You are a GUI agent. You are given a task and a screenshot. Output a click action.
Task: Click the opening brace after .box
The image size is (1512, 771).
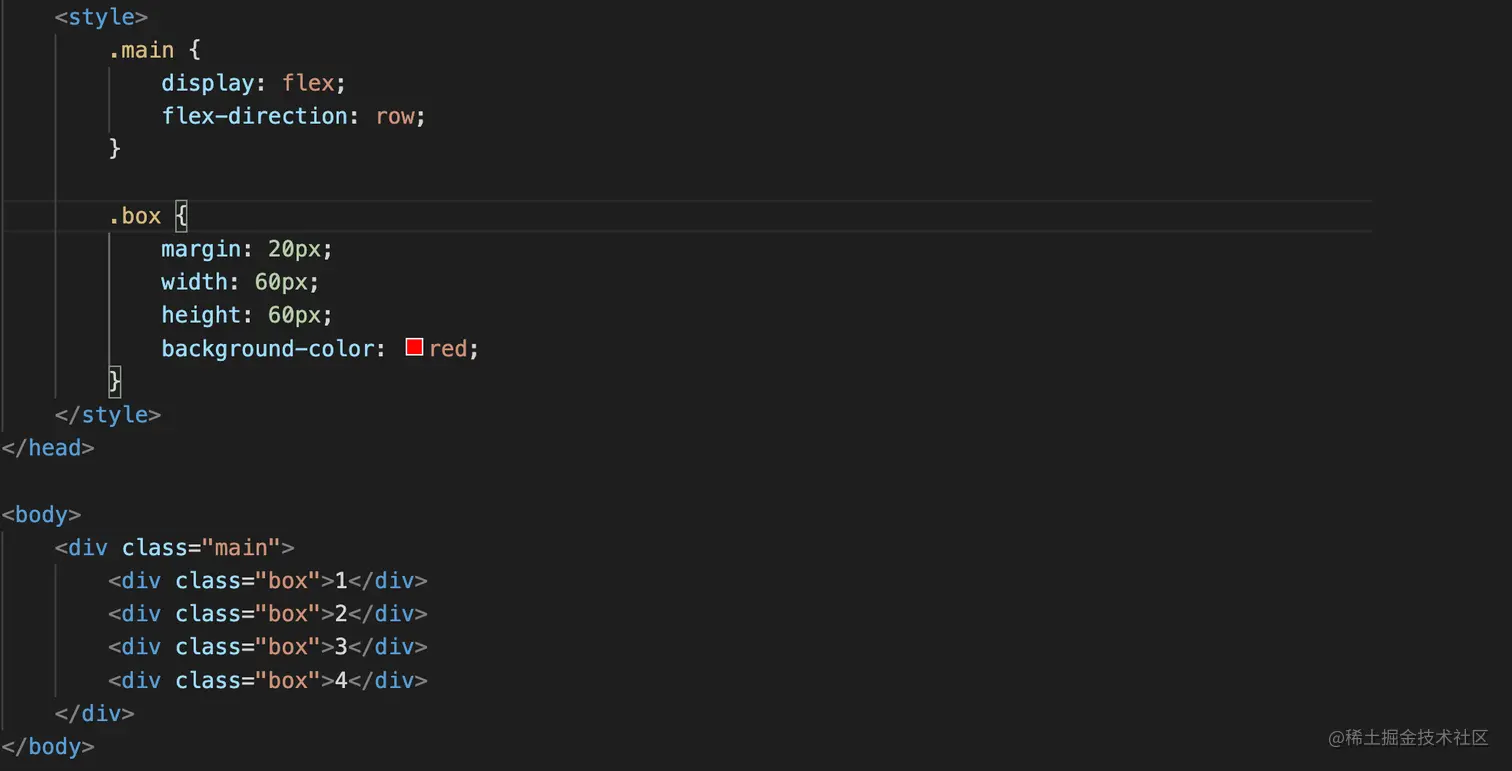tap(181, 216)
